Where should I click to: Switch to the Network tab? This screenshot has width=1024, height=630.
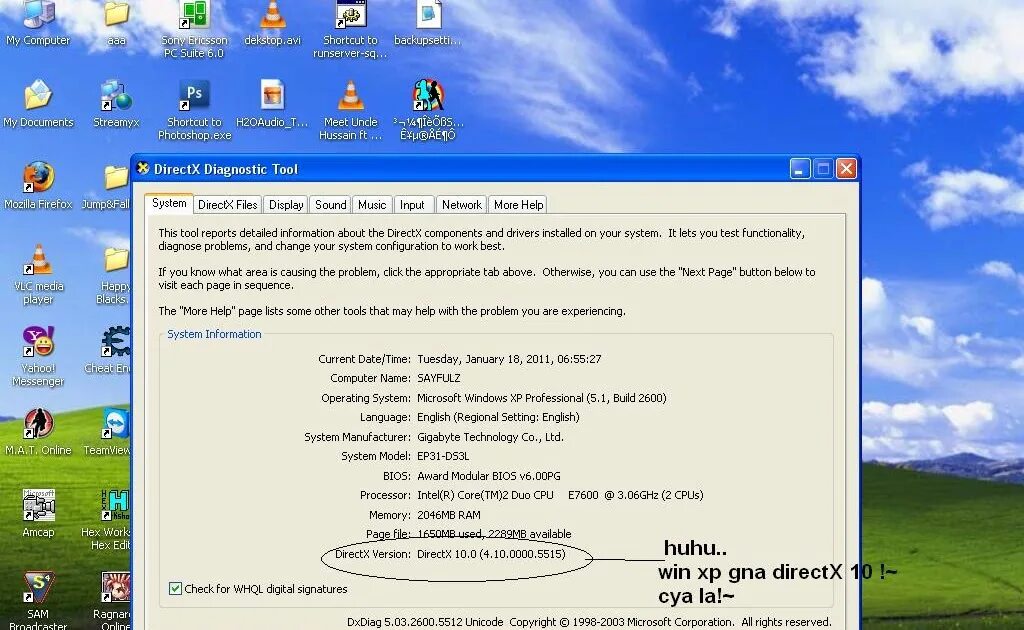point(462,205)
